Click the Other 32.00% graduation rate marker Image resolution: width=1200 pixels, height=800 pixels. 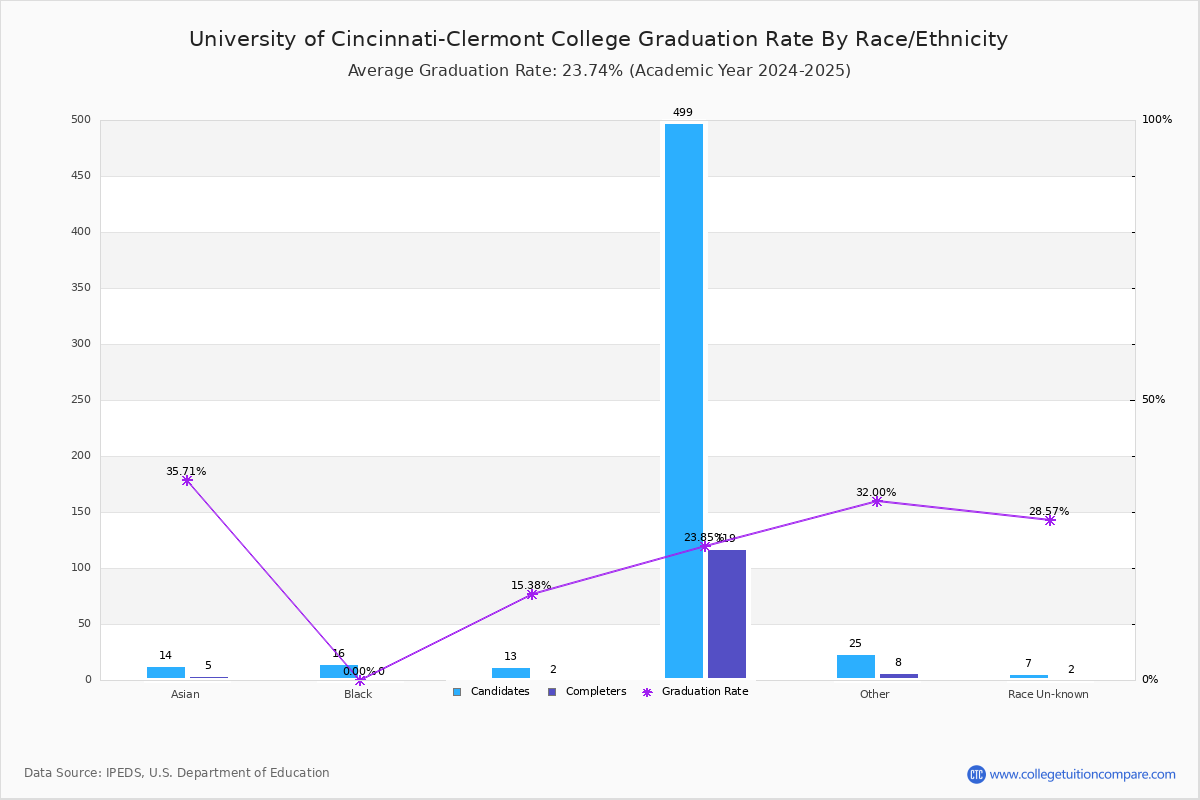click(877, 501)
